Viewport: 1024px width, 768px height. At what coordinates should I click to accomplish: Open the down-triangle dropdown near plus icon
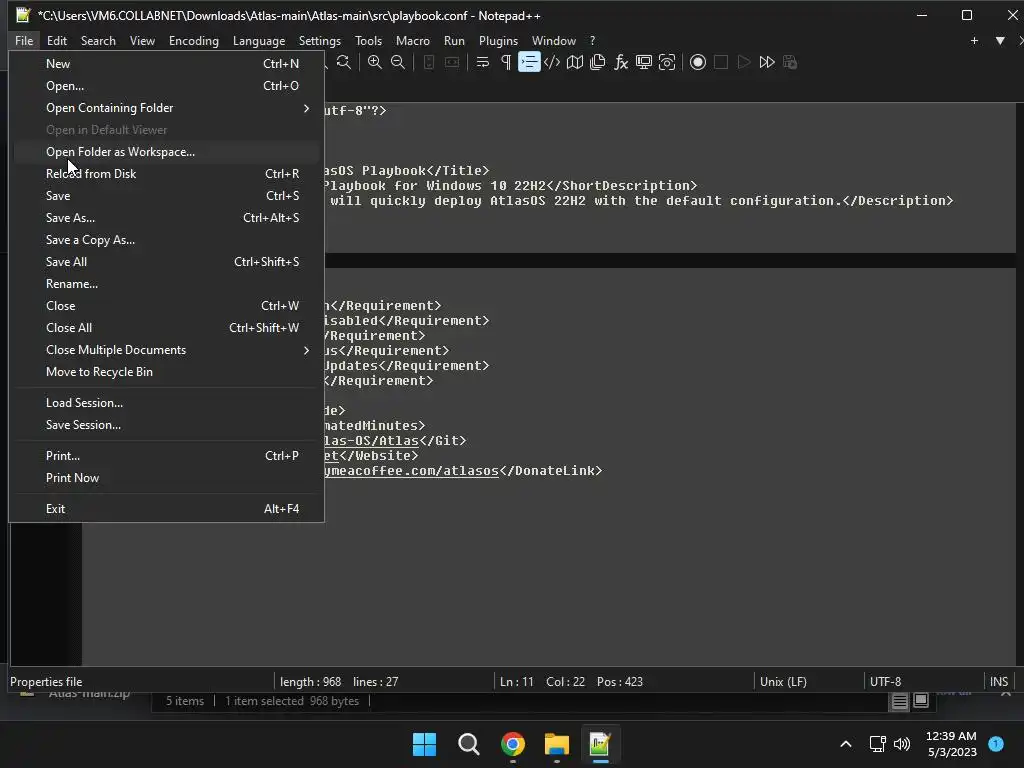(1000, 40)
